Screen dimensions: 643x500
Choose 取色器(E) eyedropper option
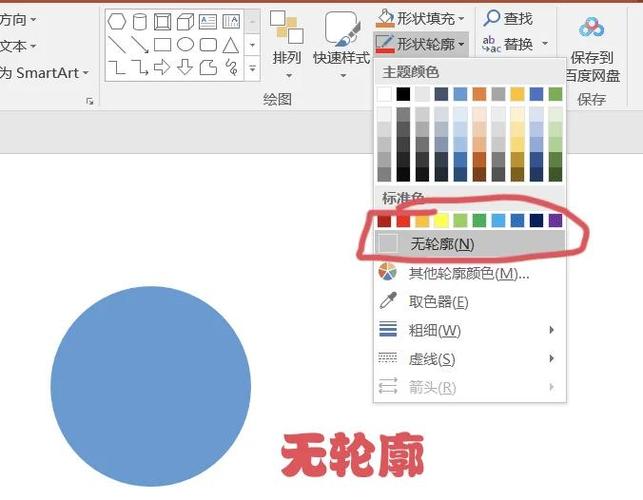[x=470, y=301]
